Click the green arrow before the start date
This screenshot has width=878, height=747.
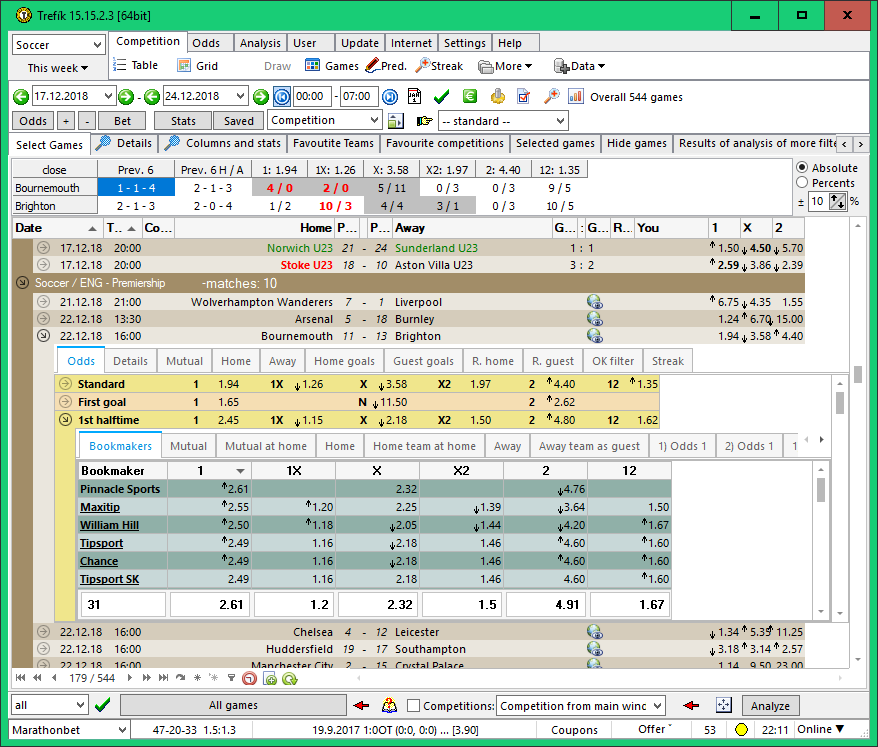click(22, 97)
